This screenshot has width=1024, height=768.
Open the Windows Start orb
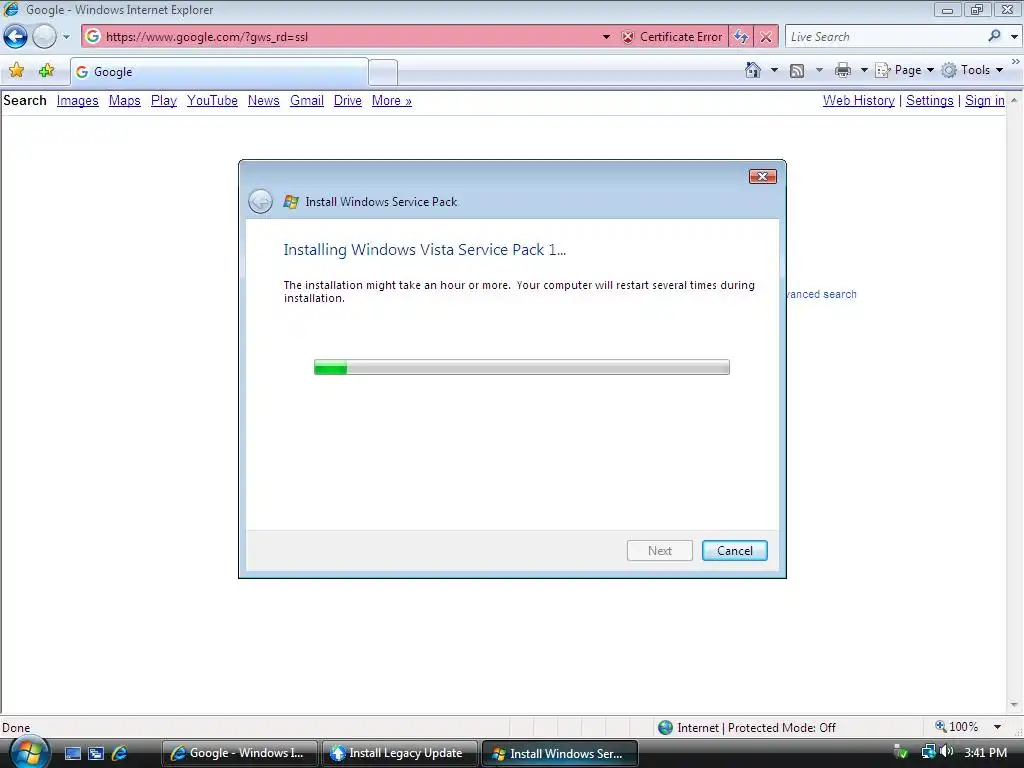pos(28,752)
